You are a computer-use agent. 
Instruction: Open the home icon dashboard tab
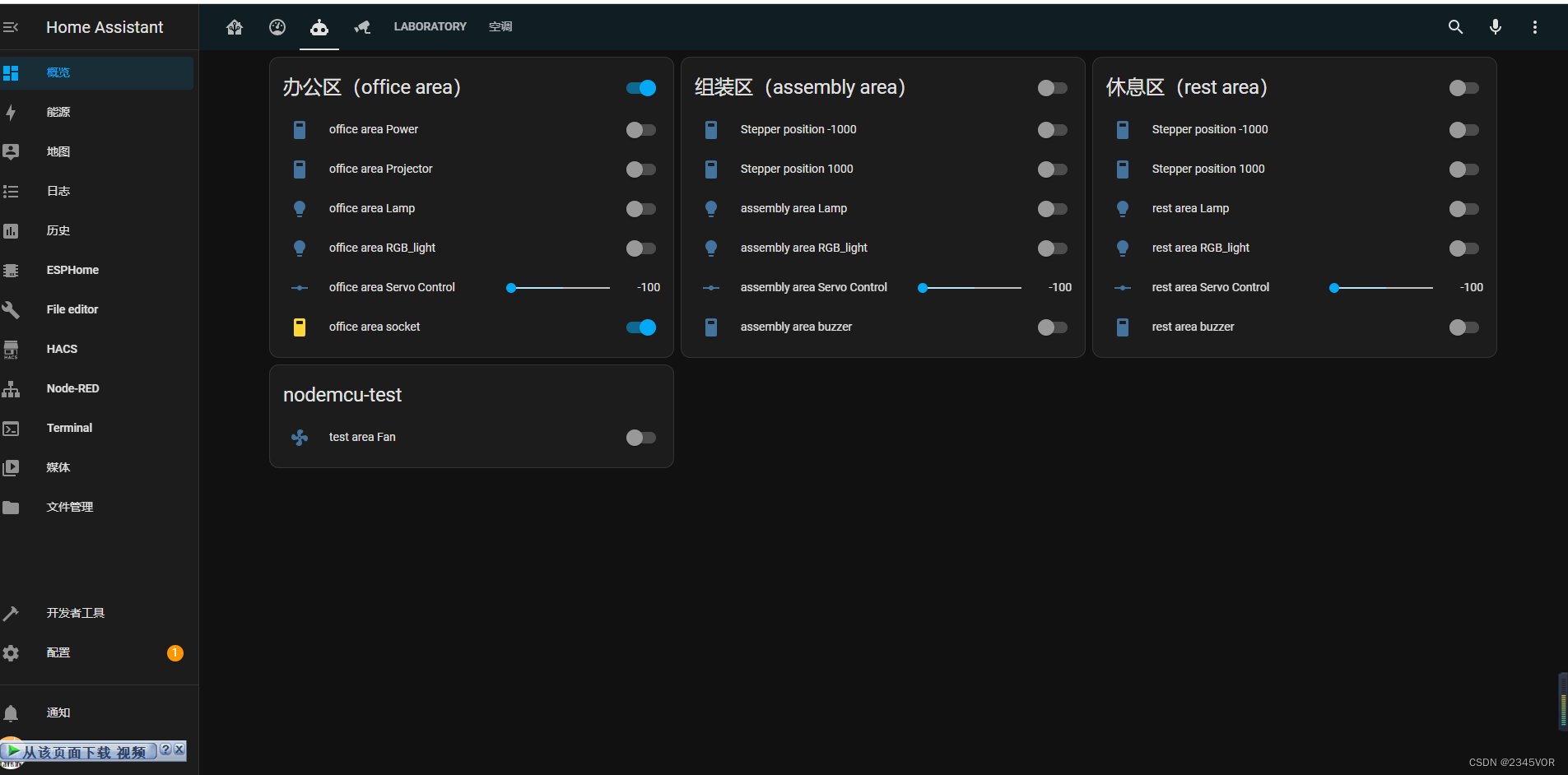point(235,27)
